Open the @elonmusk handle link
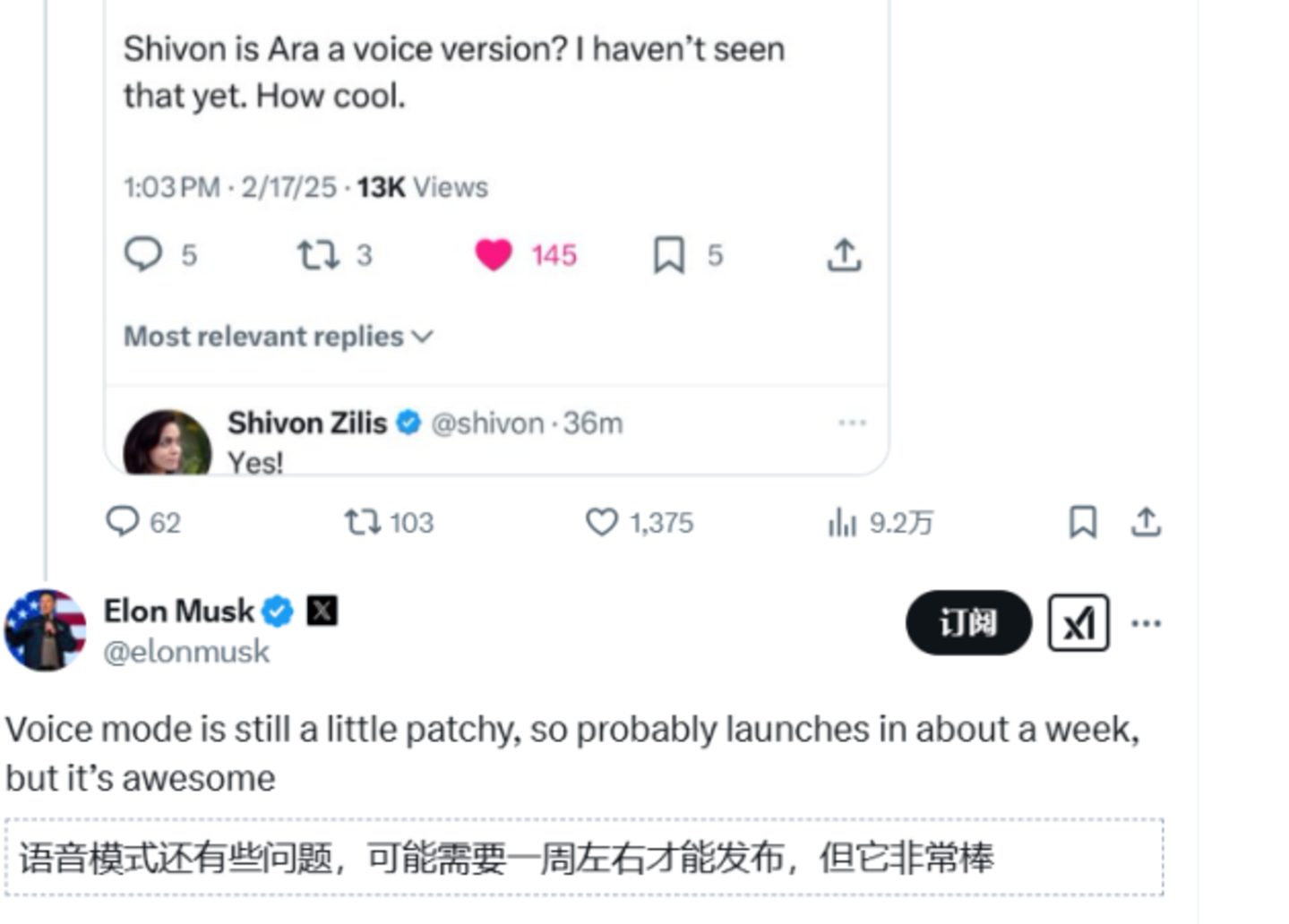The width and height of the screenshot is (1289, 924). point(186,651)
